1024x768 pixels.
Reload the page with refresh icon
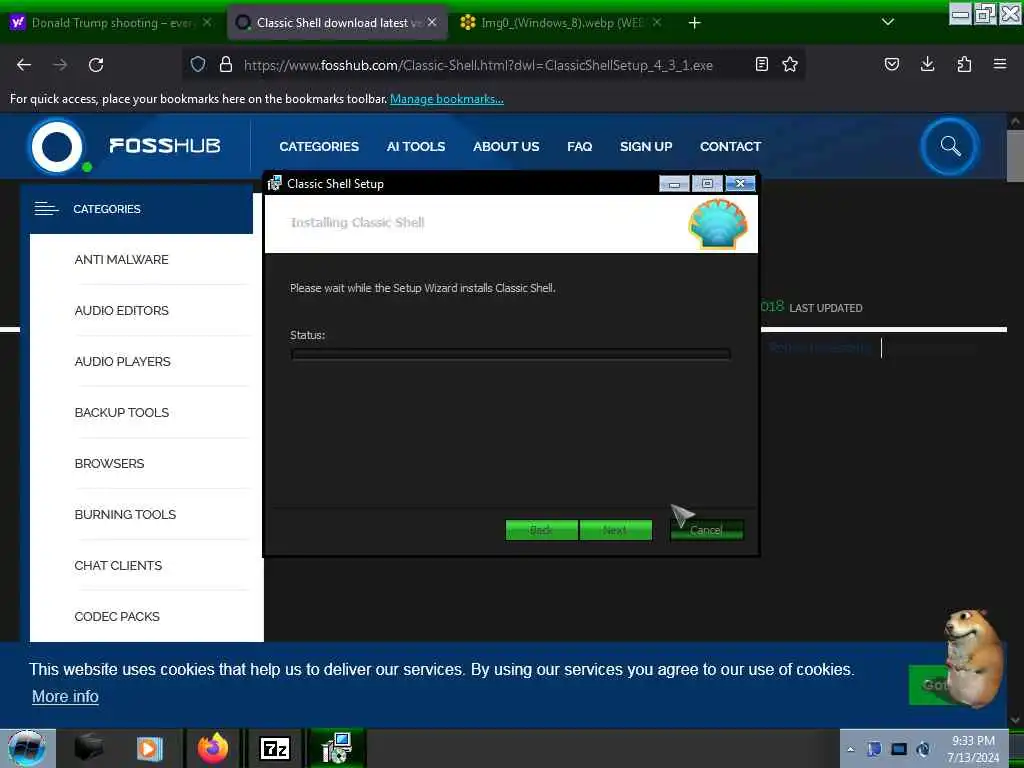pos(96,65)
